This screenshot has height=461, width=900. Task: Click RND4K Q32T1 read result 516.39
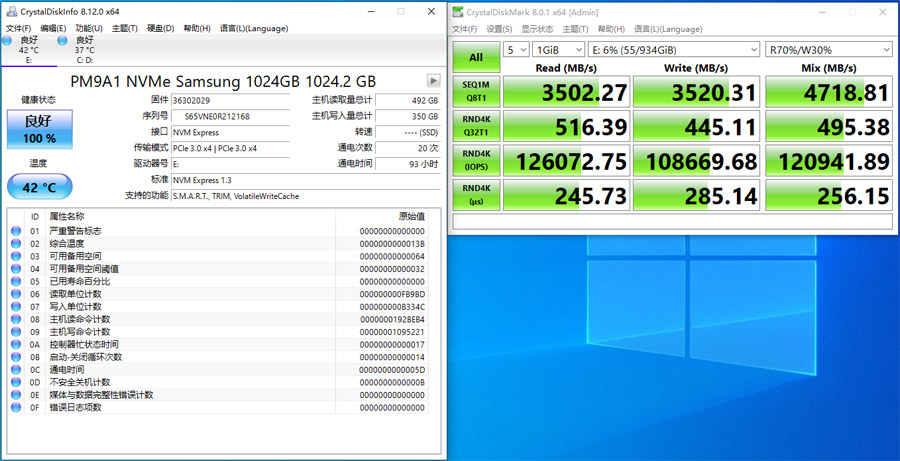[x=567, y=126]
